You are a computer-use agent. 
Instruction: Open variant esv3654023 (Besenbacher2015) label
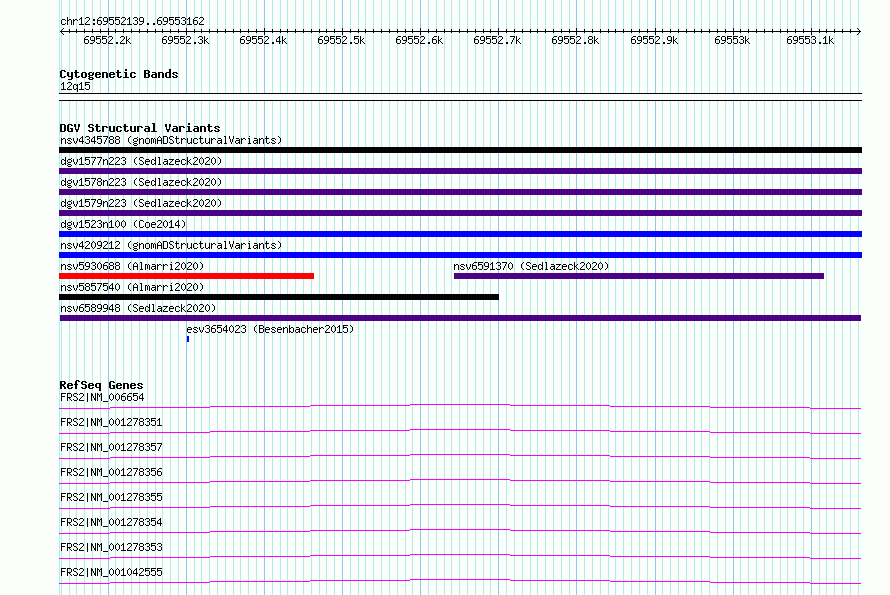(270, 329)
